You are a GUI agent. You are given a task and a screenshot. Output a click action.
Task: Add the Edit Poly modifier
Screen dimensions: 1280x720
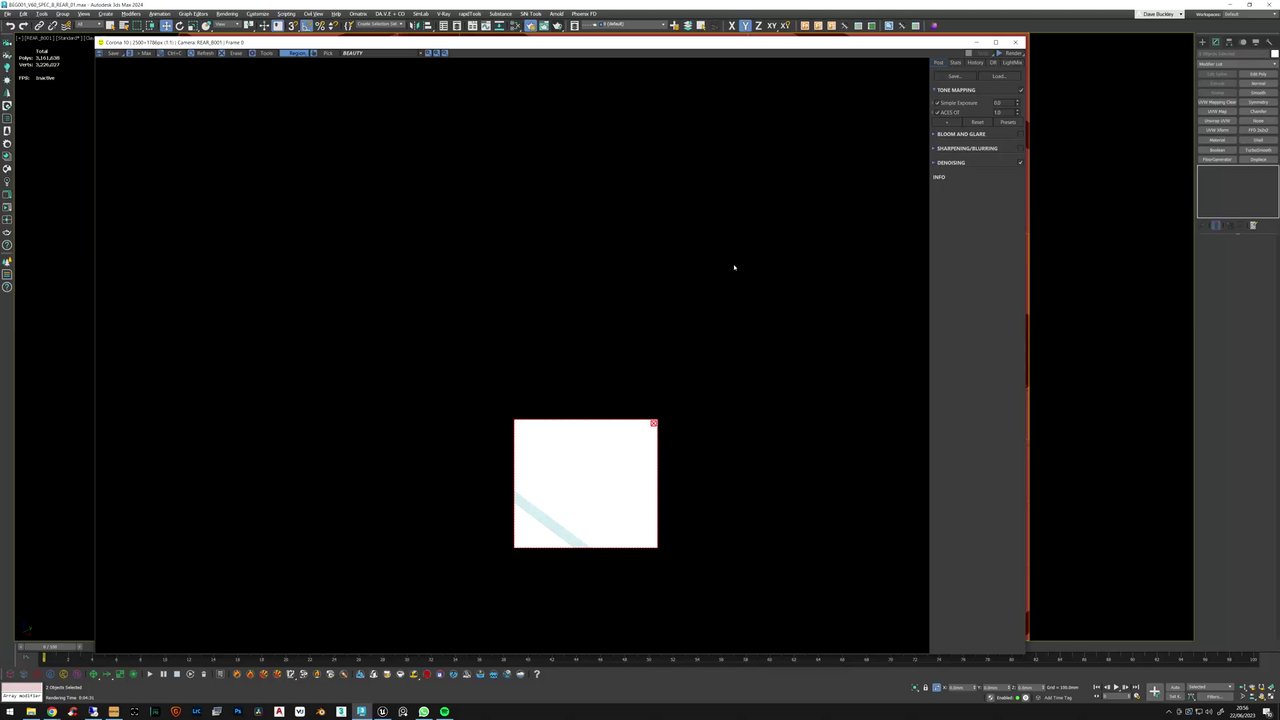point(1258,74)
